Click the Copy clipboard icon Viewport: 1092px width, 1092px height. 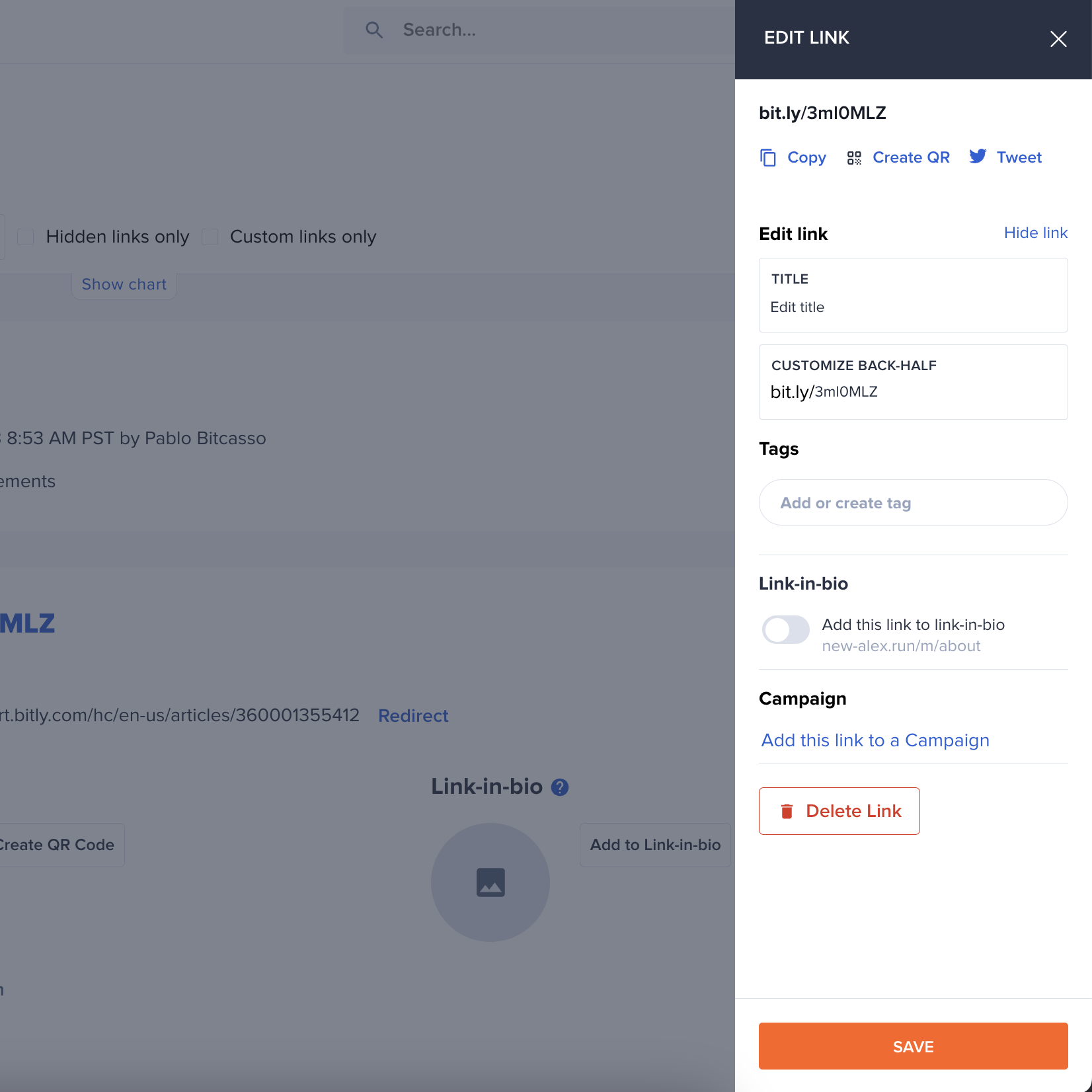(x=768, y=157)
